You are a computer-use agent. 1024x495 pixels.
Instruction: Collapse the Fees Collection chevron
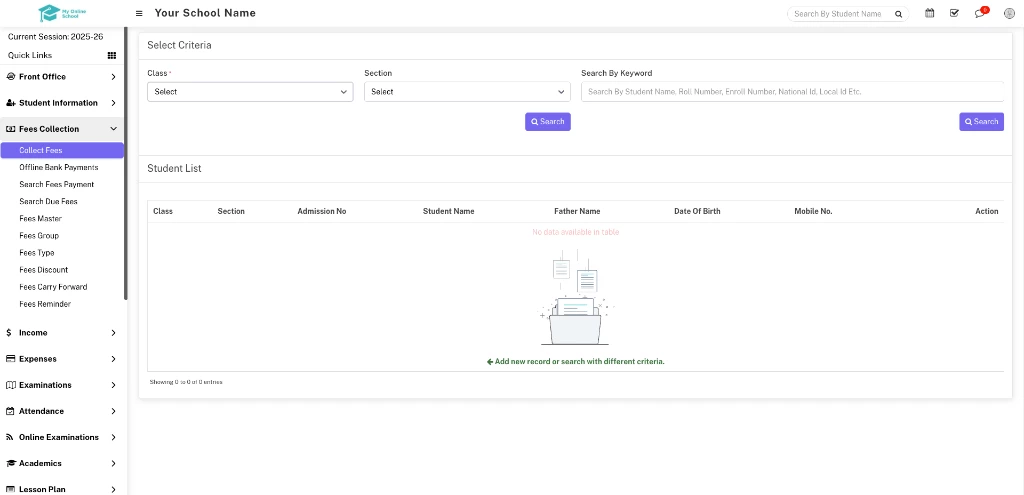coord(114,129)
